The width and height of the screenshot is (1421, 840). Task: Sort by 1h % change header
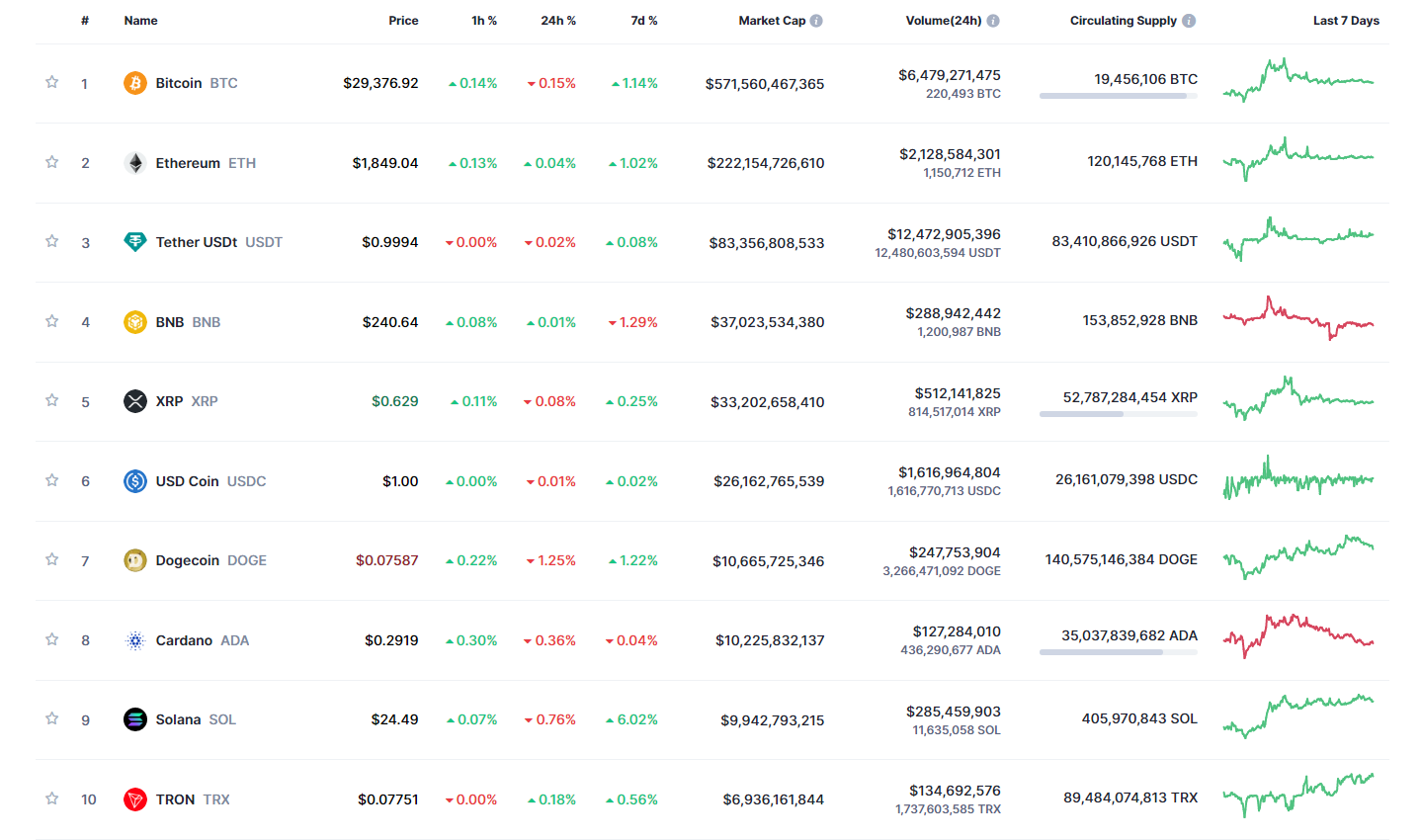pyautogui.click(x=484, y=21)
